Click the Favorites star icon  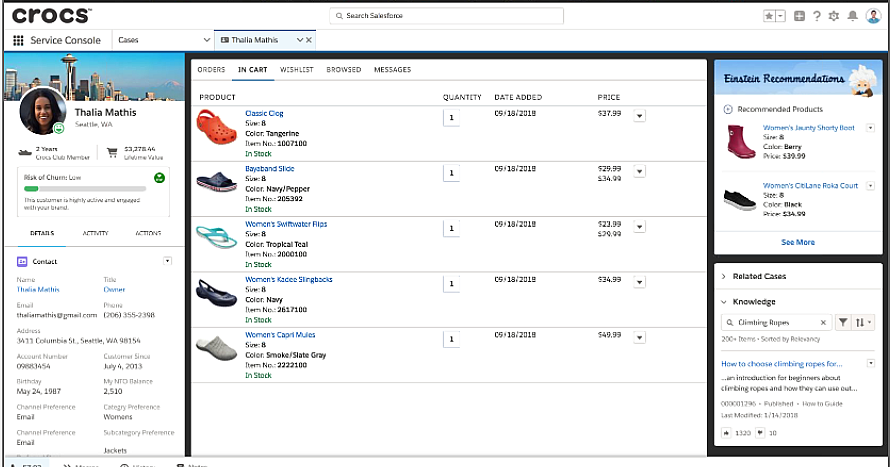[x=770, y=16]
